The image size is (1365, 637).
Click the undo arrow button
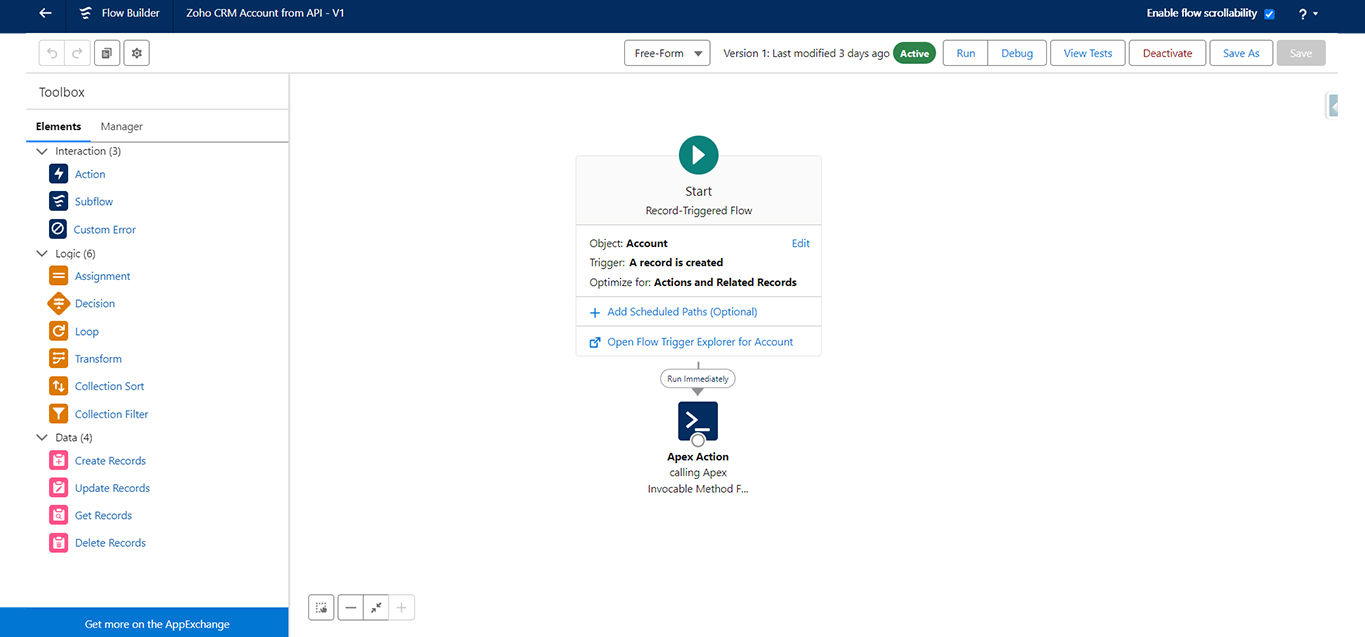tap(52, 53)
